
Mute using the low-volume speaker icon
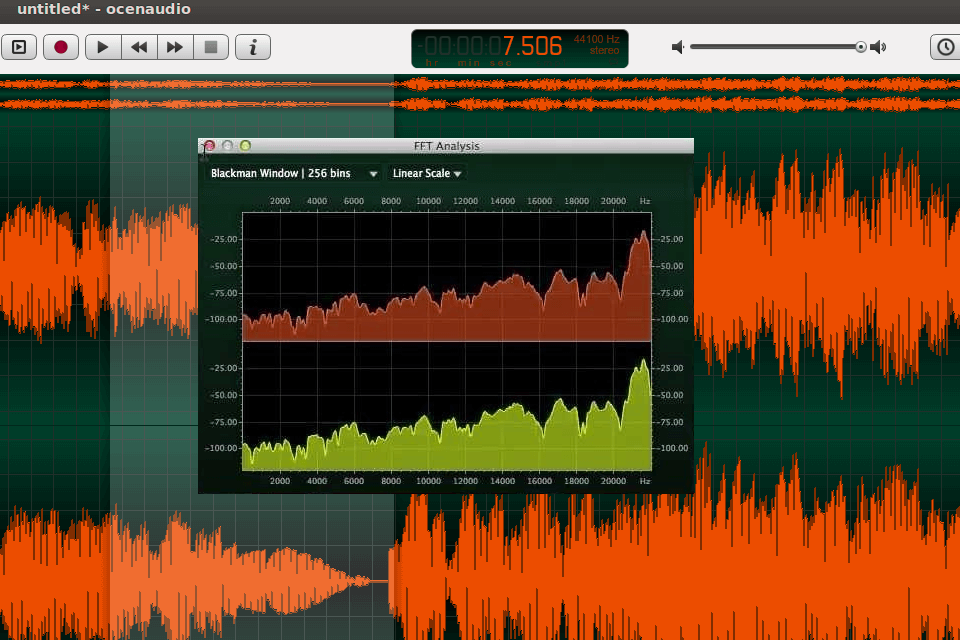coord(678,47)
